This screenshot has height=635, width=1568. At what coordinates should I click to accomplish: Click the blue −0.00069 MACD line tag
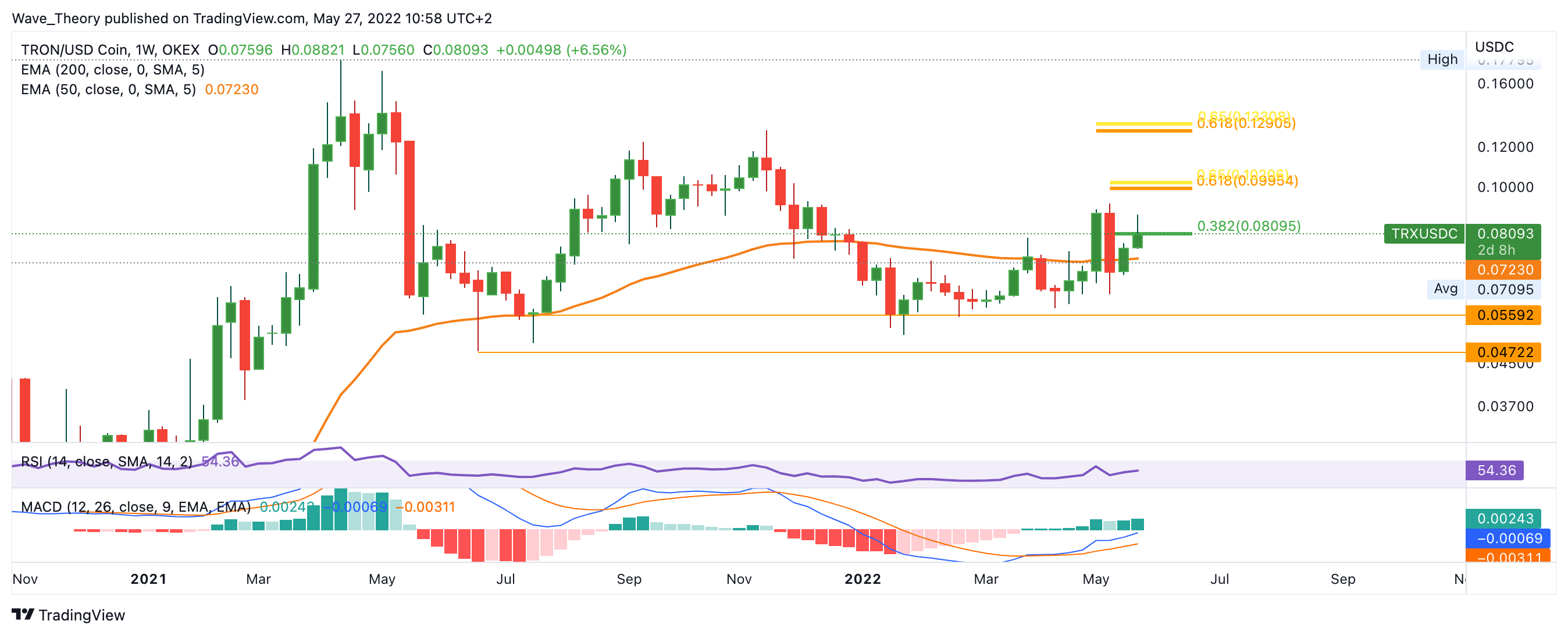pyautogui.click(x=1508, y=538)
